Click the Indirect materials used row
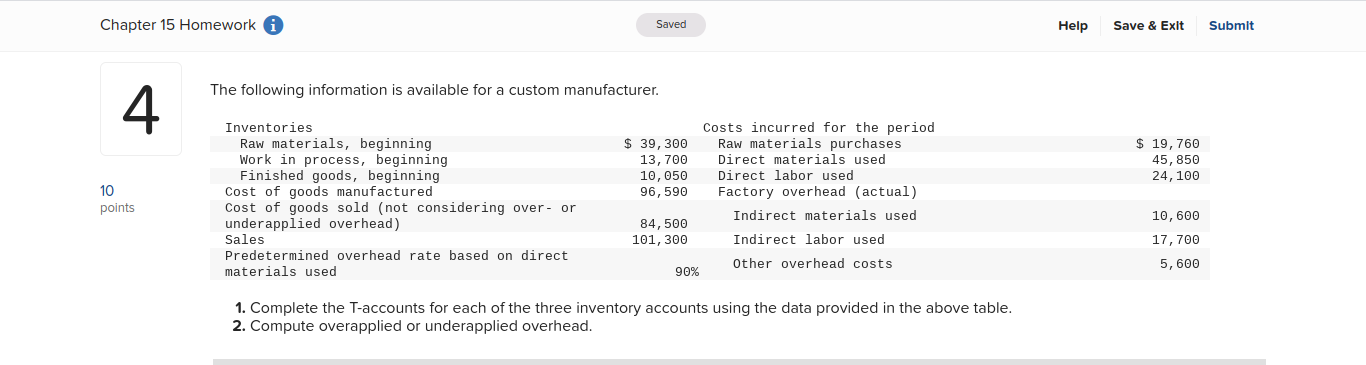The image size is (1366, 365). 957,216
